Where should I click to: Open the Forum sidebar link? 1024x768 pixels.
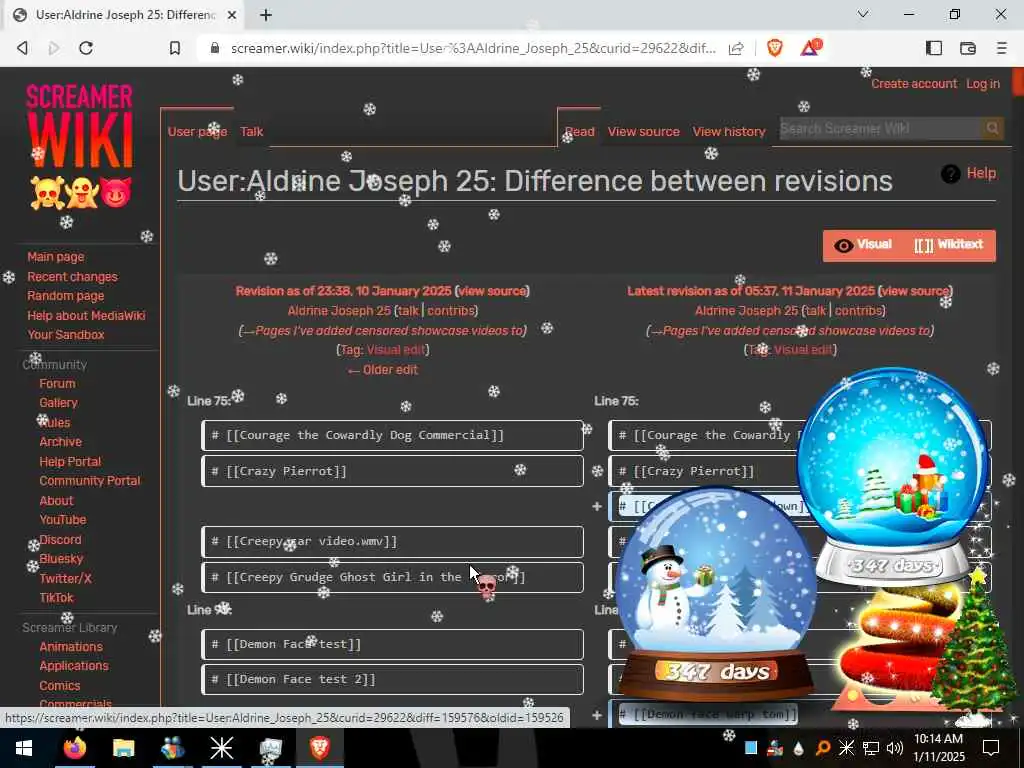(57, 384)
